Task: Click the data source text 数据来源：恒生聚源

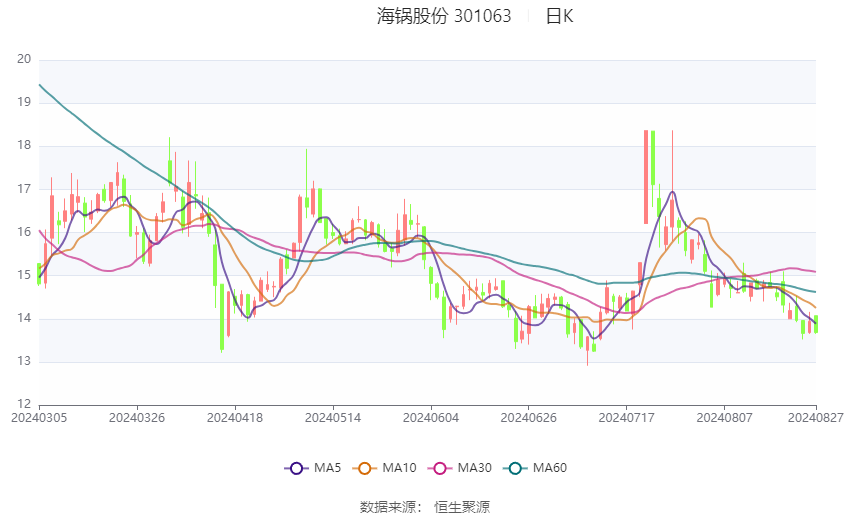Action: [425, 507]
